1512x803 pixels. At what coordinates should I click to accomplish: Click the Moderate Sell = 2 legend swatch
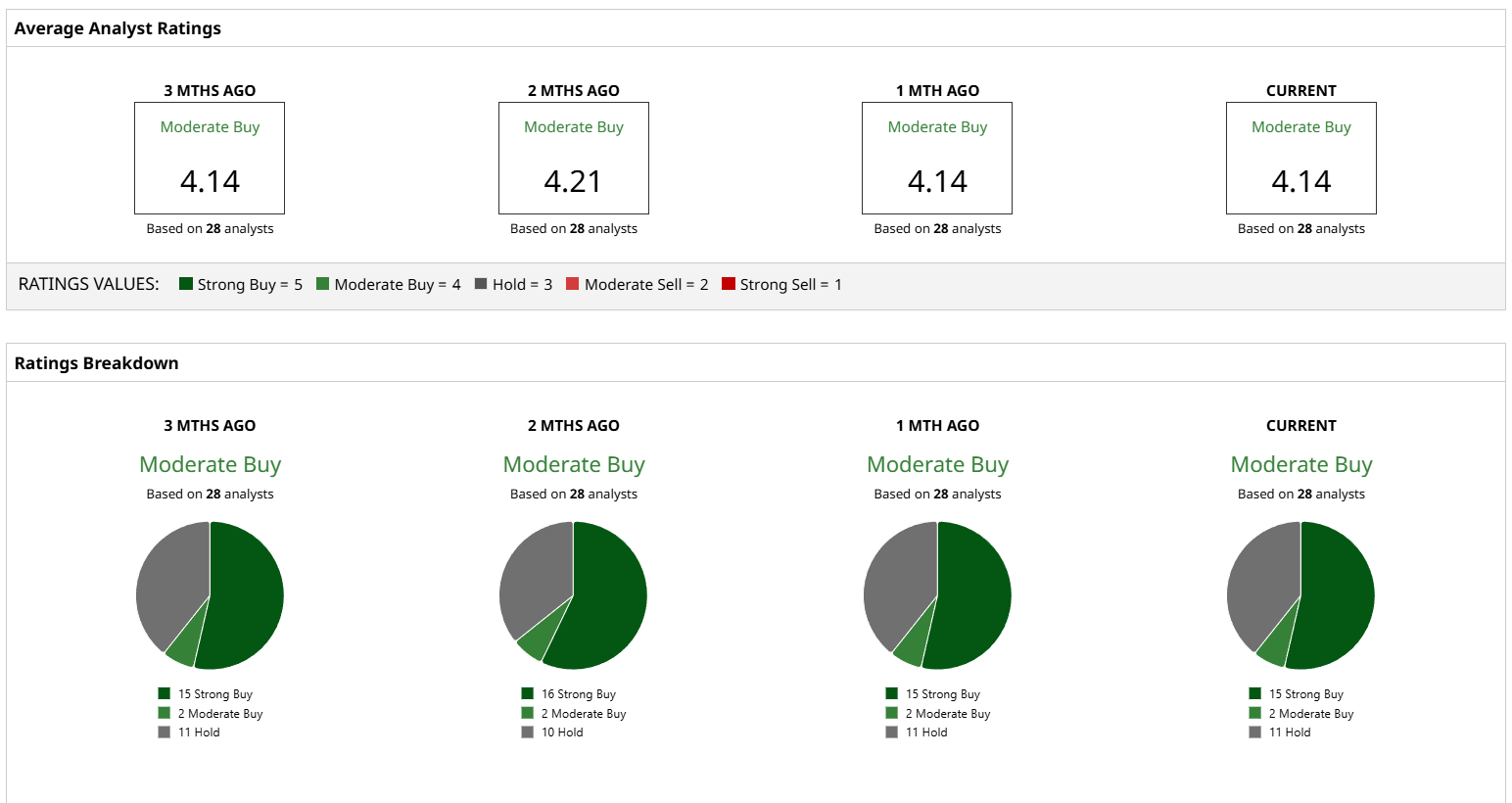point(573,284)
